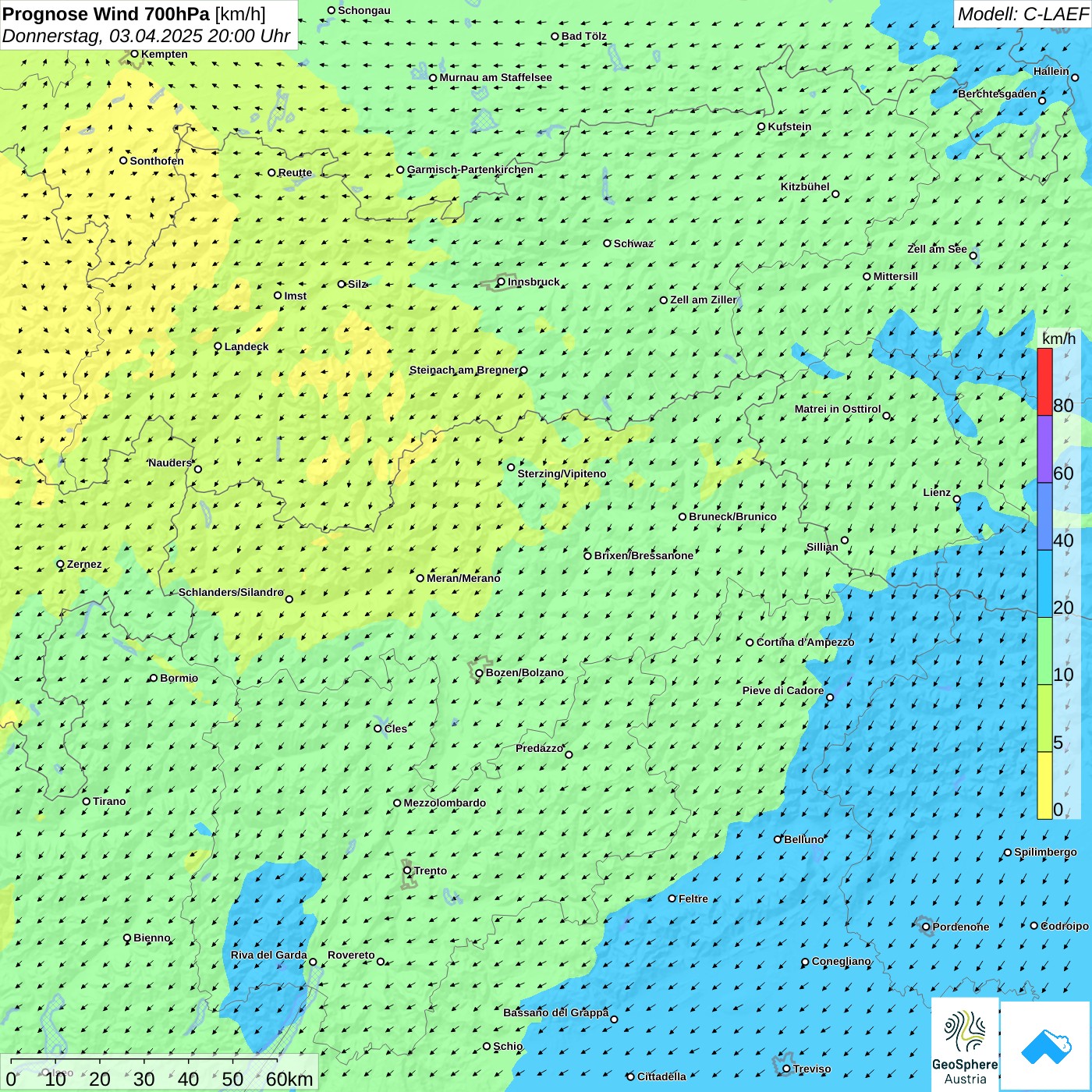This screenshot has width=1092, height=1092.
Task: Click the Trento city marker
Action: pos(407,870)
